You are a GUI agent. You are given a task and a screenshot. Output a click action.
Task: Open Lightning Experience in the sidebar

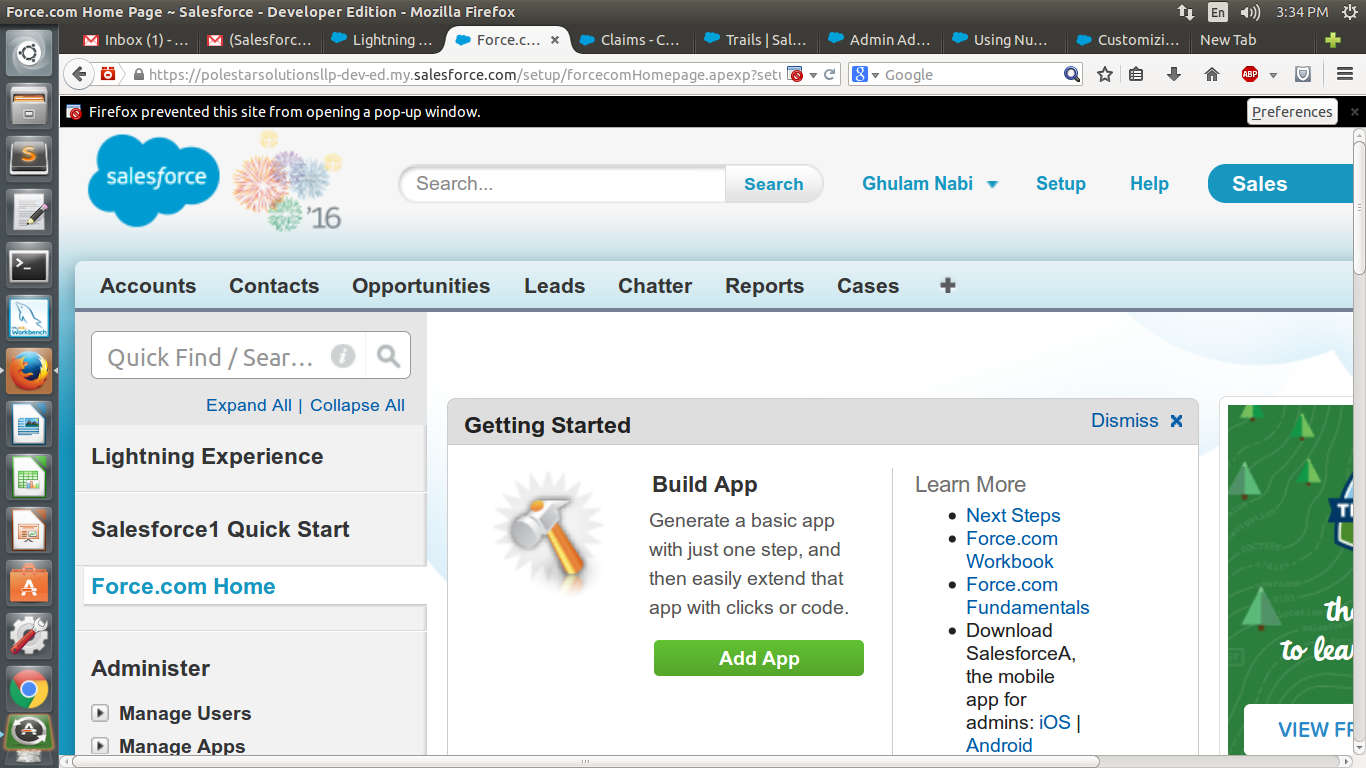[207, 457]
